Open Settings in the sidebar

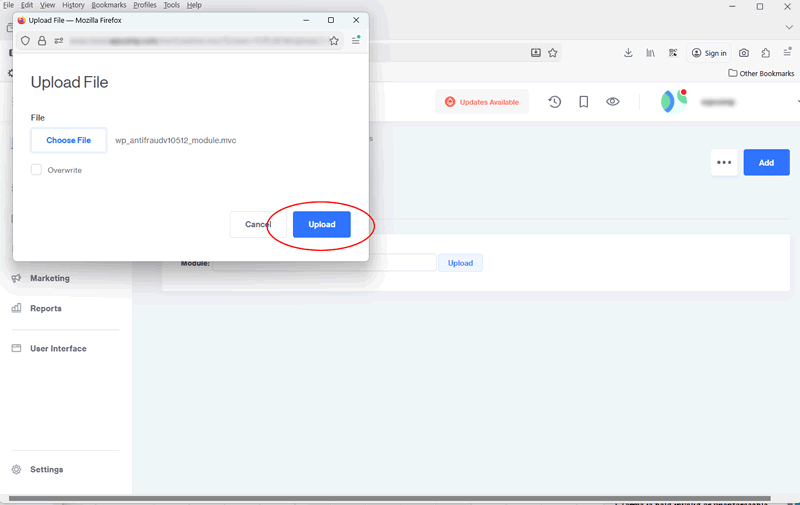(46, 469)
